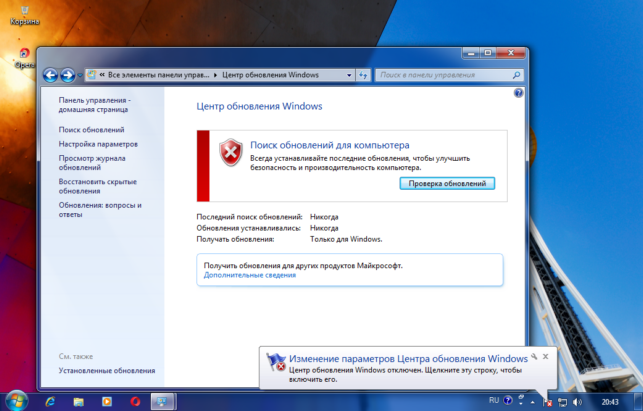Open 'Обновления: вопросы и ответы'
Screen dimensions: 643x411
click(x=100, y=210)
